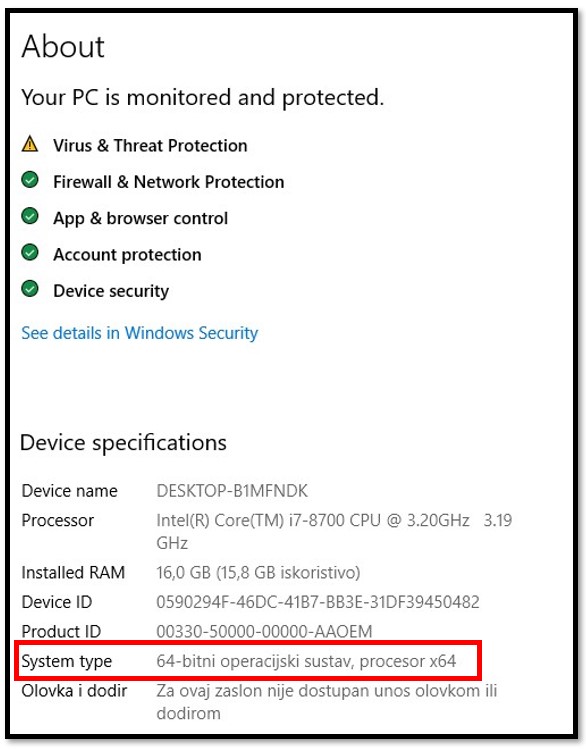Click the yellow warning triangle icon

(x=30, y=144)
